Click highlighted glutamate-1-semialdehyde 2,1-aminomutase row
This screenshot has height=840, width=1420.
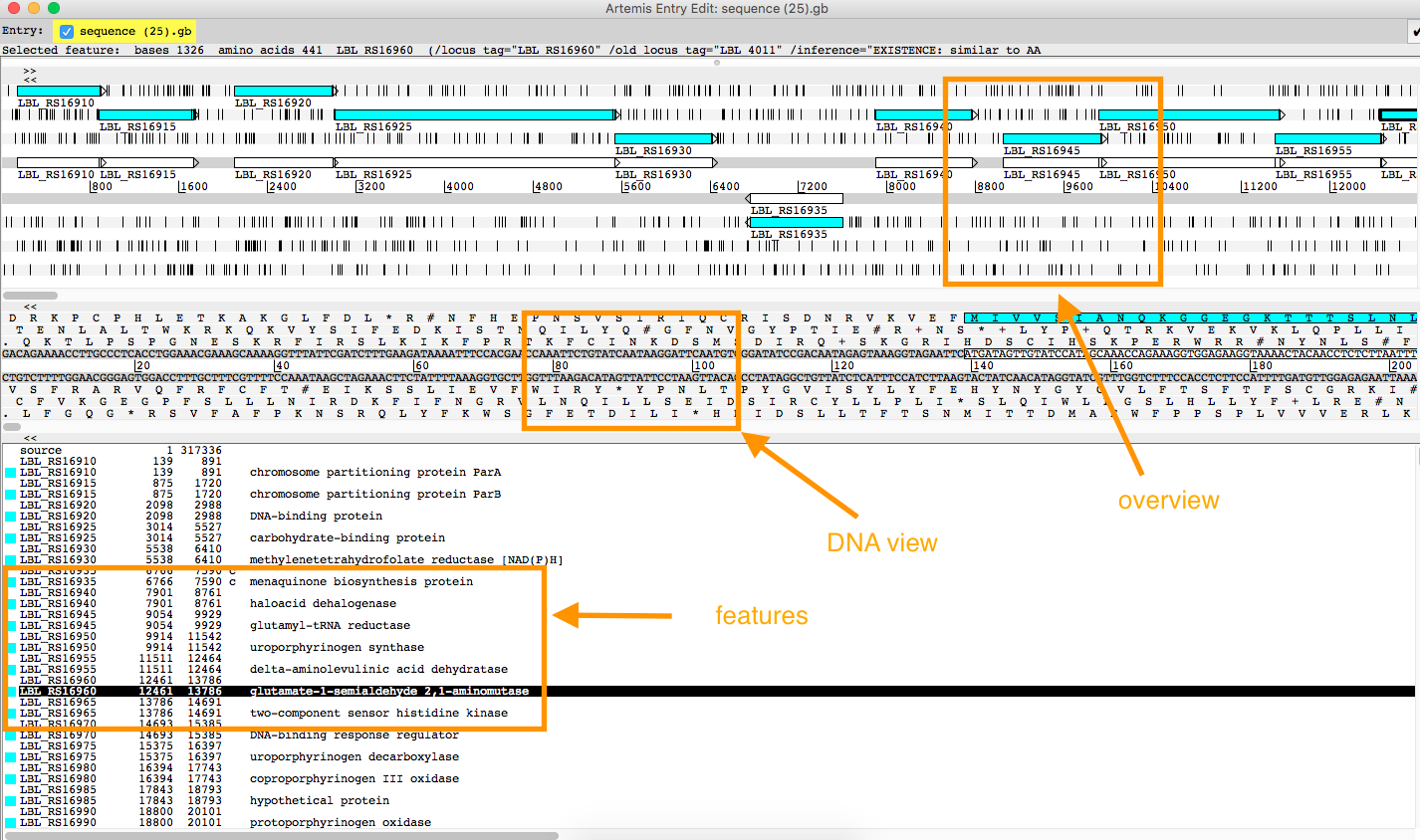709,692
